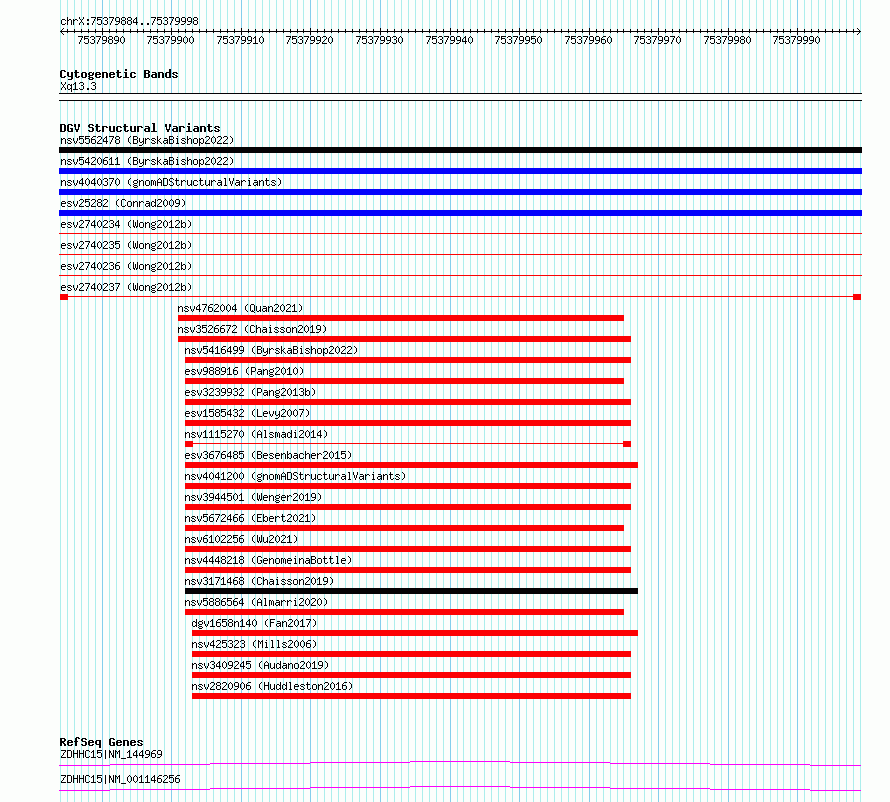890x802 pixels.
Task: Click the left end block of nsv1115270
Action: coord(189,444)
